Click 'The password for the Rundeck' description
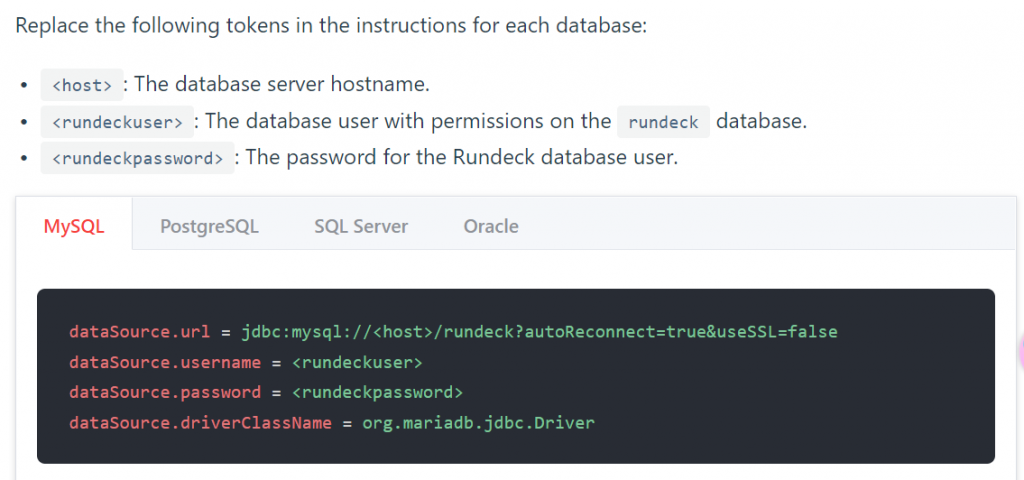This screenshot has height=480, width=1024. (461, 158)
